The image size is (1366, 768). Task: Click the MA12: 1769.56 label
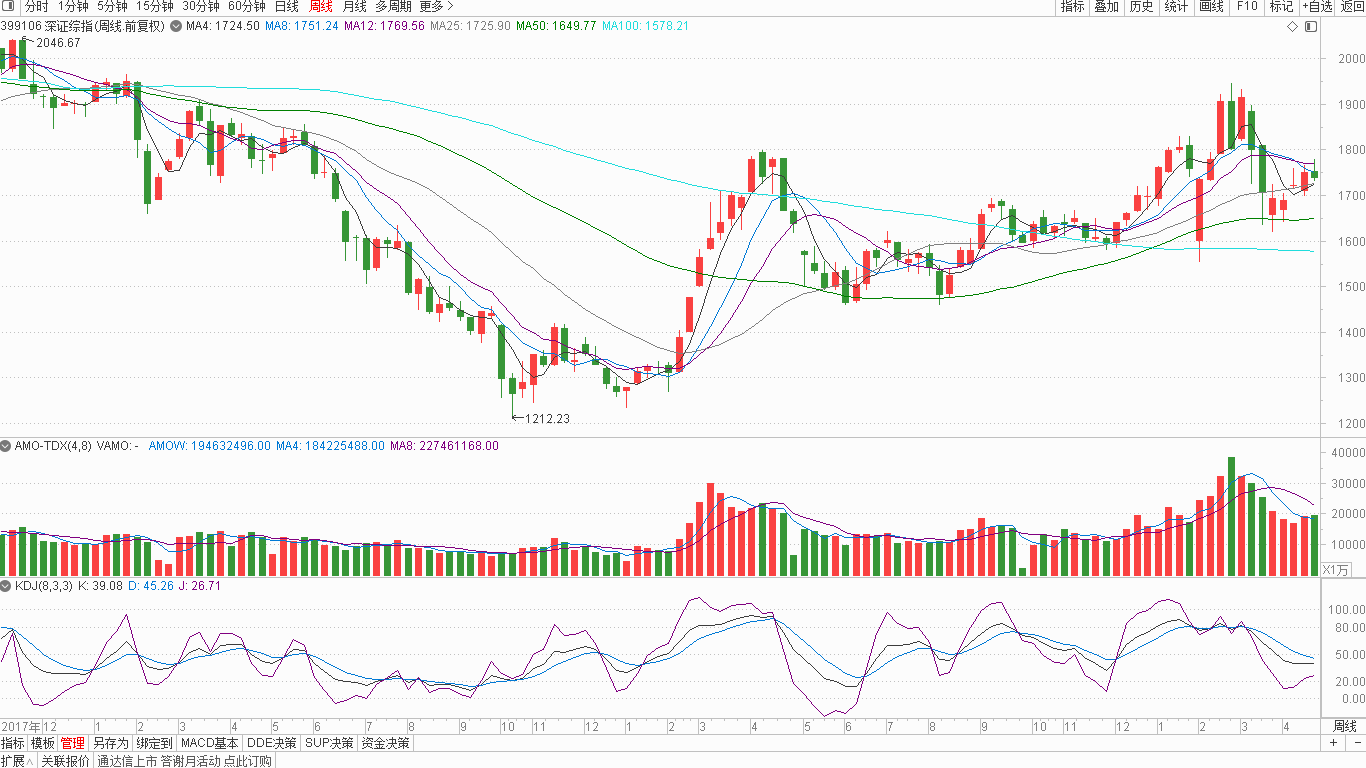tap(384, 25)
